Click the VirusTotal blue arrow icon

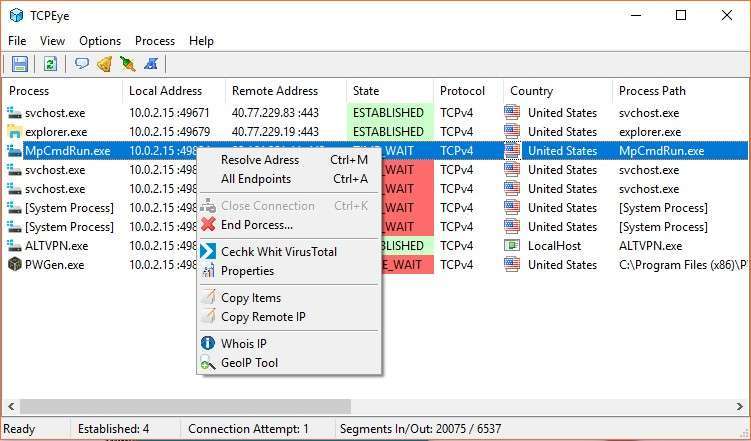[208, 251]
